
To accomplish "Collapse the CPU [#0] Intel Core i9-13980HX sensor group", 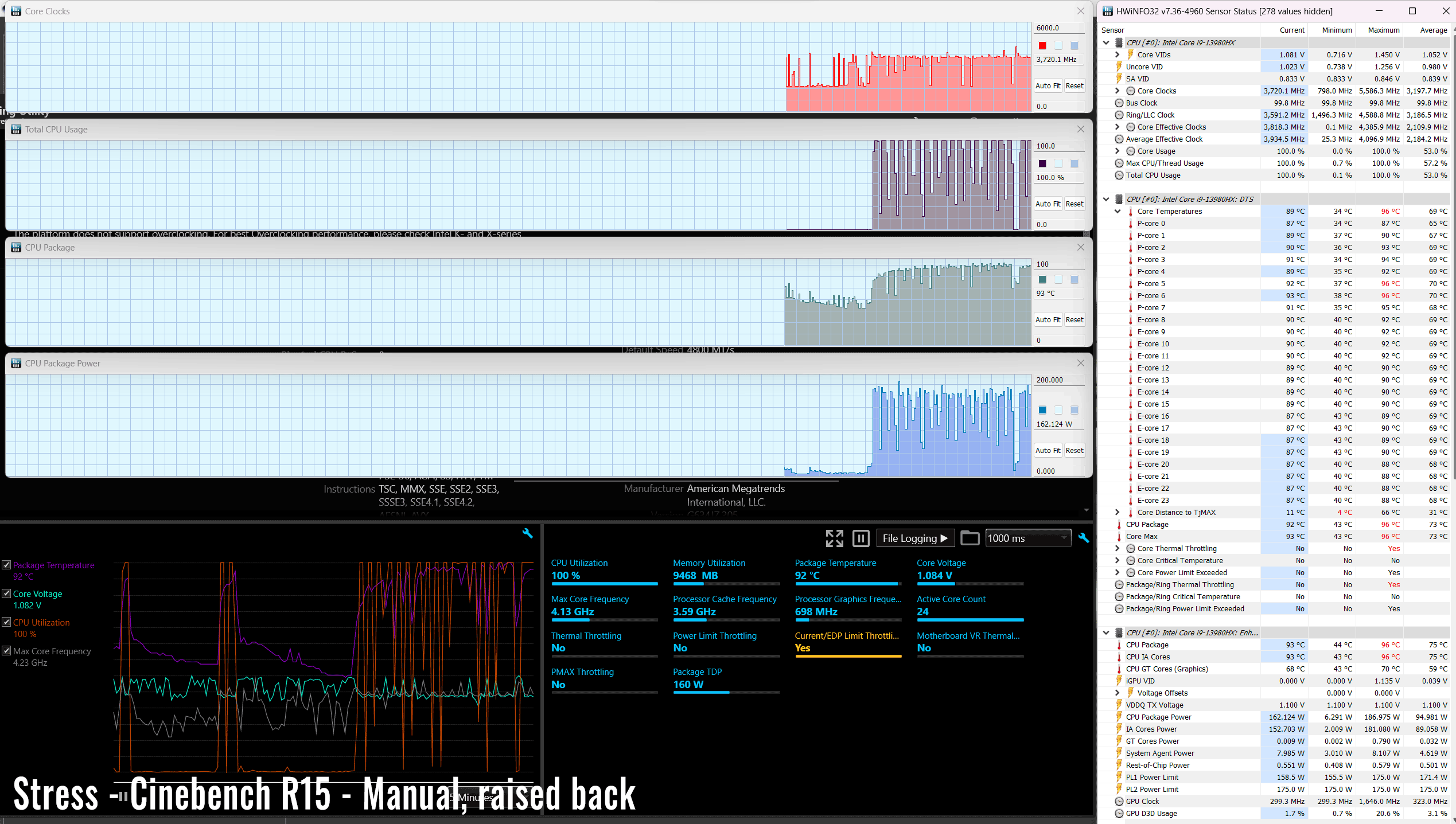I will point(1106,43).
